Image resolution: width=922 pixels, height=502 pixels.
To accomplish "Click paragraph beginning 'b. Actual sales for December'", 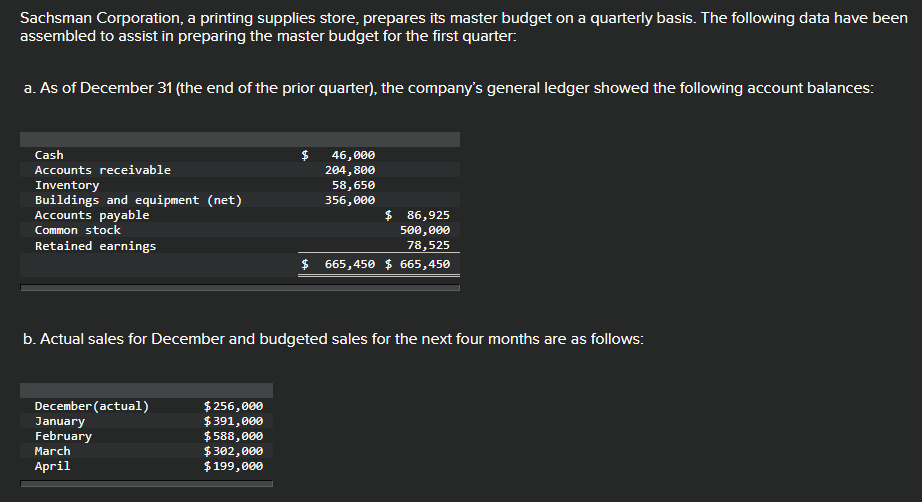I will (333, 339).
